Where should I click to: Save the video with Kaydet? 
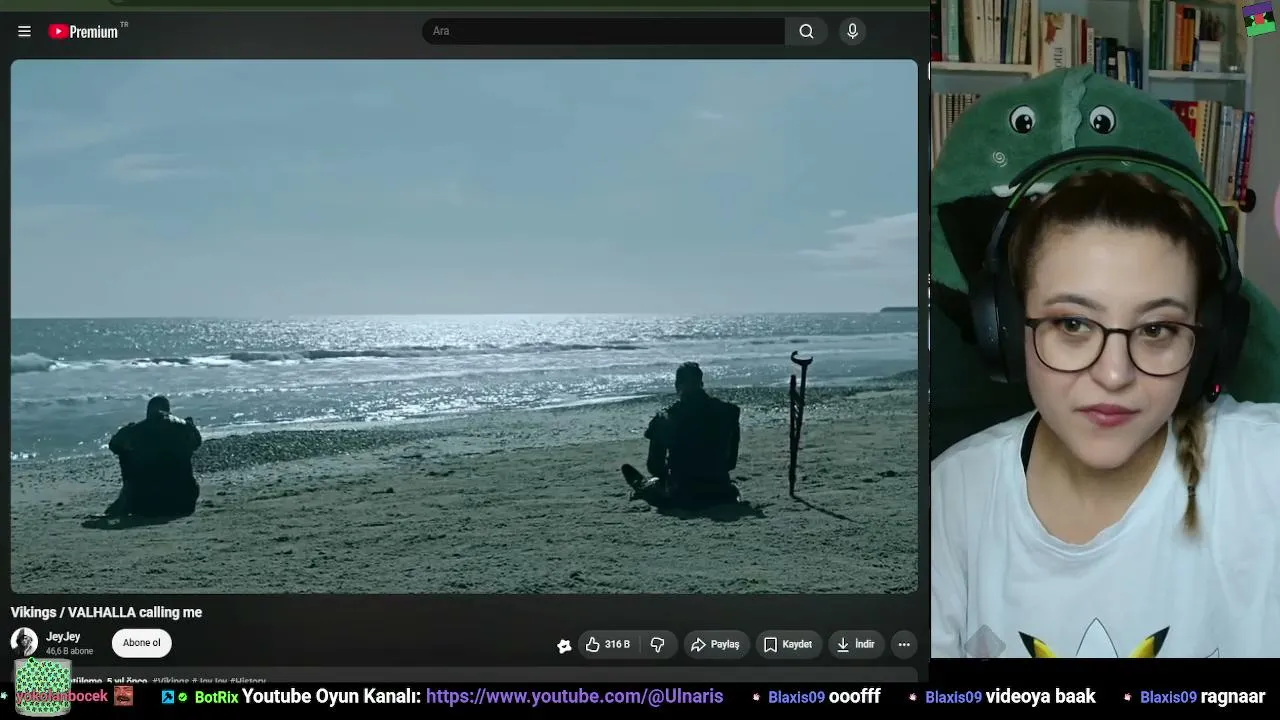coord(788,645)
